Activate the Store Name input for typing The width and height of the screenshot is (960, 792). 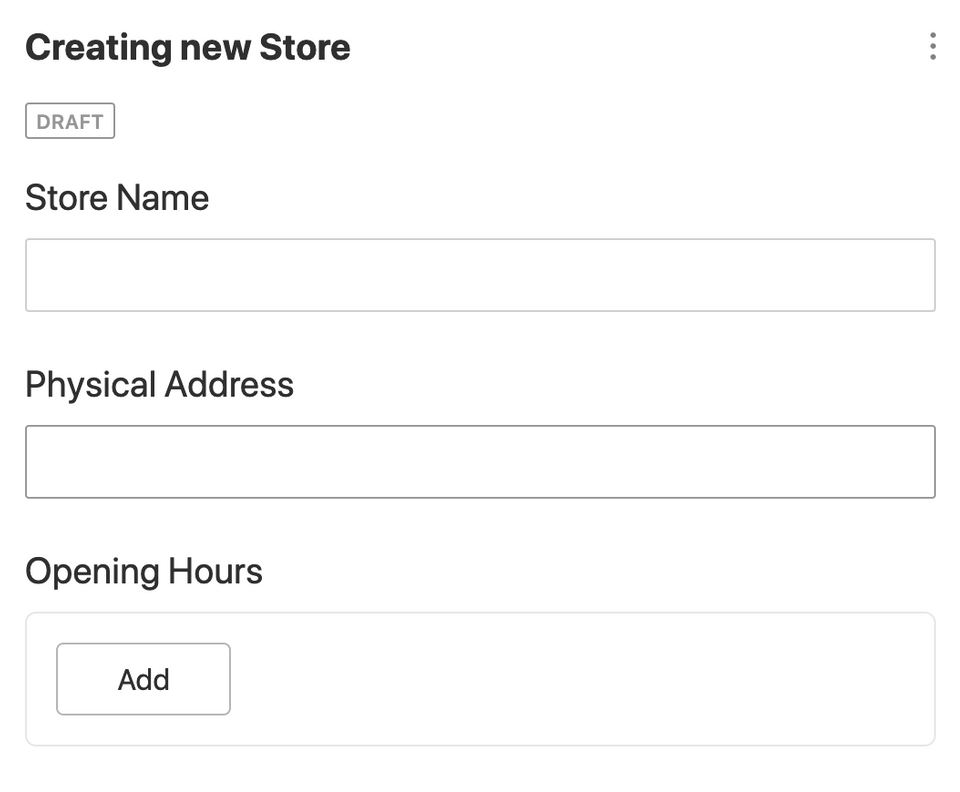point(480,275)
